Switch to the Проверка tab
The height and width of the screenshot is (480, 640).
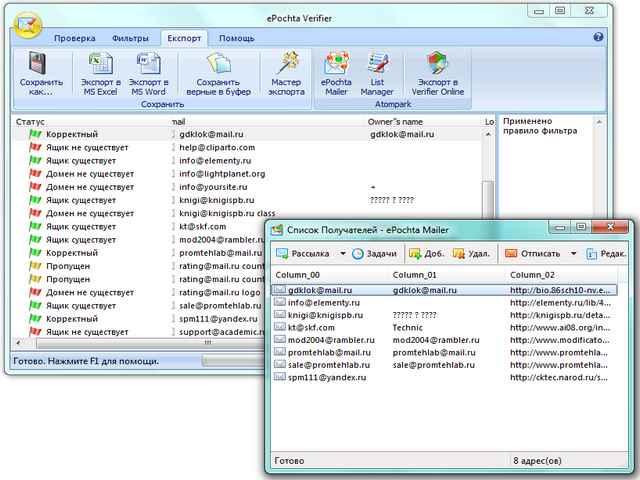coord(75,38)
